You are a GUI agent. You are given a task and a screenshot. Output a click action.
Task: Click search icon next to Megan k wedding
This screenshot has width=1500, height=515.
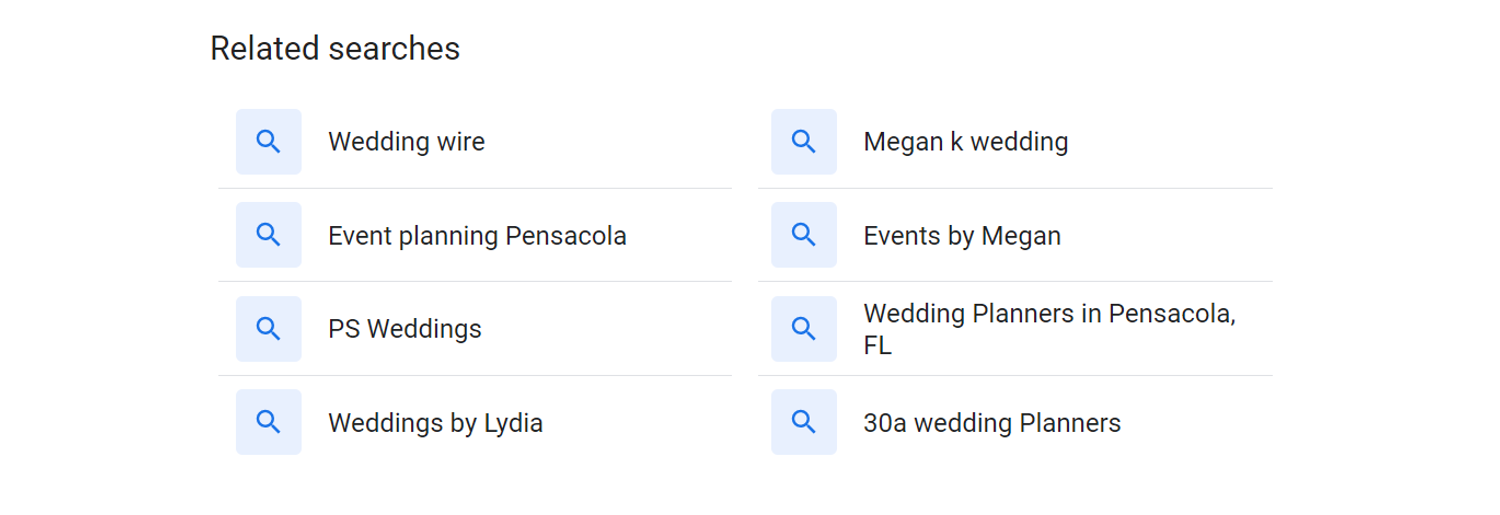pyautogui.click(x=804, y=141)
